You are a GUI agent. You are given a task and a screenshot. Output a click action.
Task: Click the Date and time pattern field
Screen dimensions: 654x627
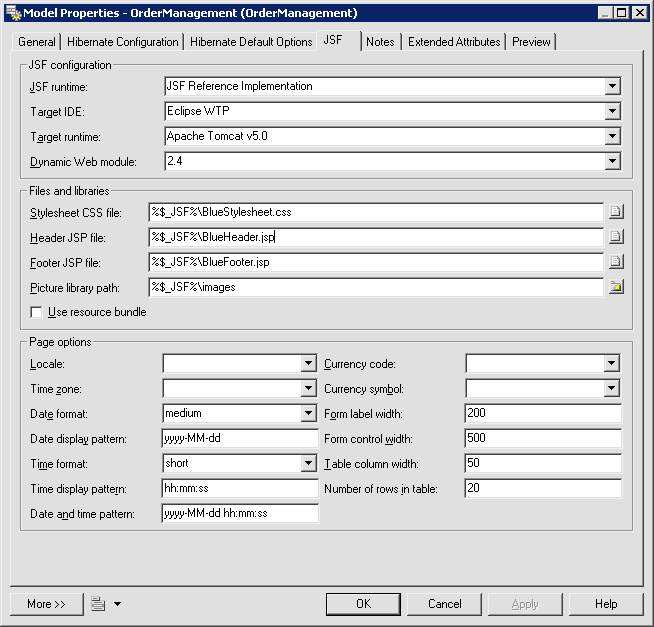[x=240, y=514]
